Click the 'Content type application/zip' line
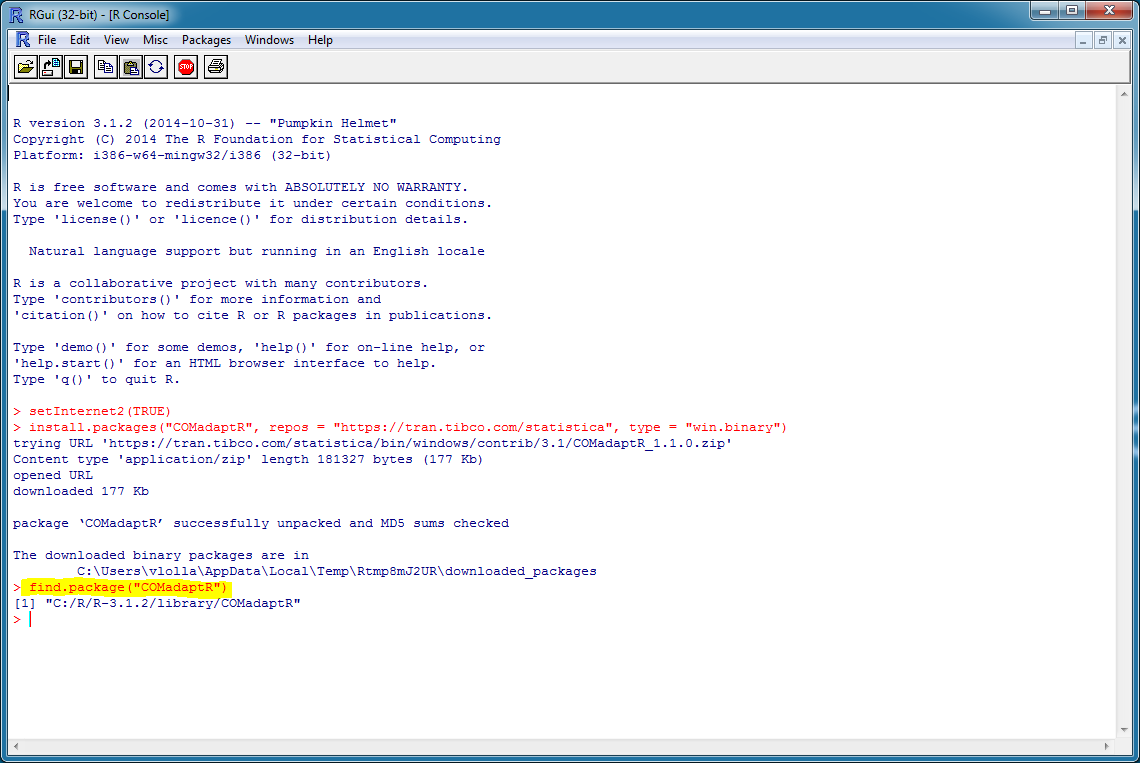 [x=248, y=459]
